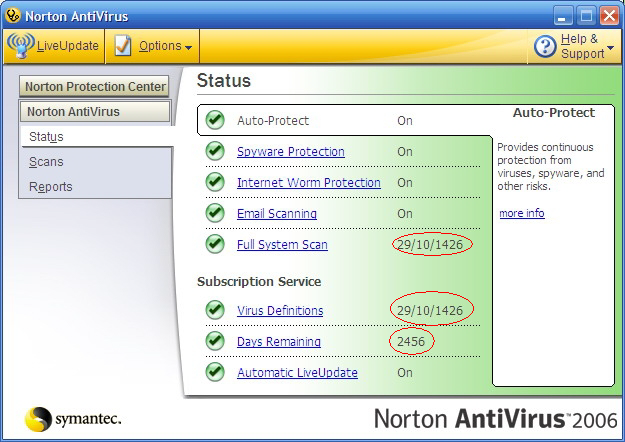The width and height of the screenshot is (625, 442).
Task: Open the Full System Scan link
Action: 282,245
